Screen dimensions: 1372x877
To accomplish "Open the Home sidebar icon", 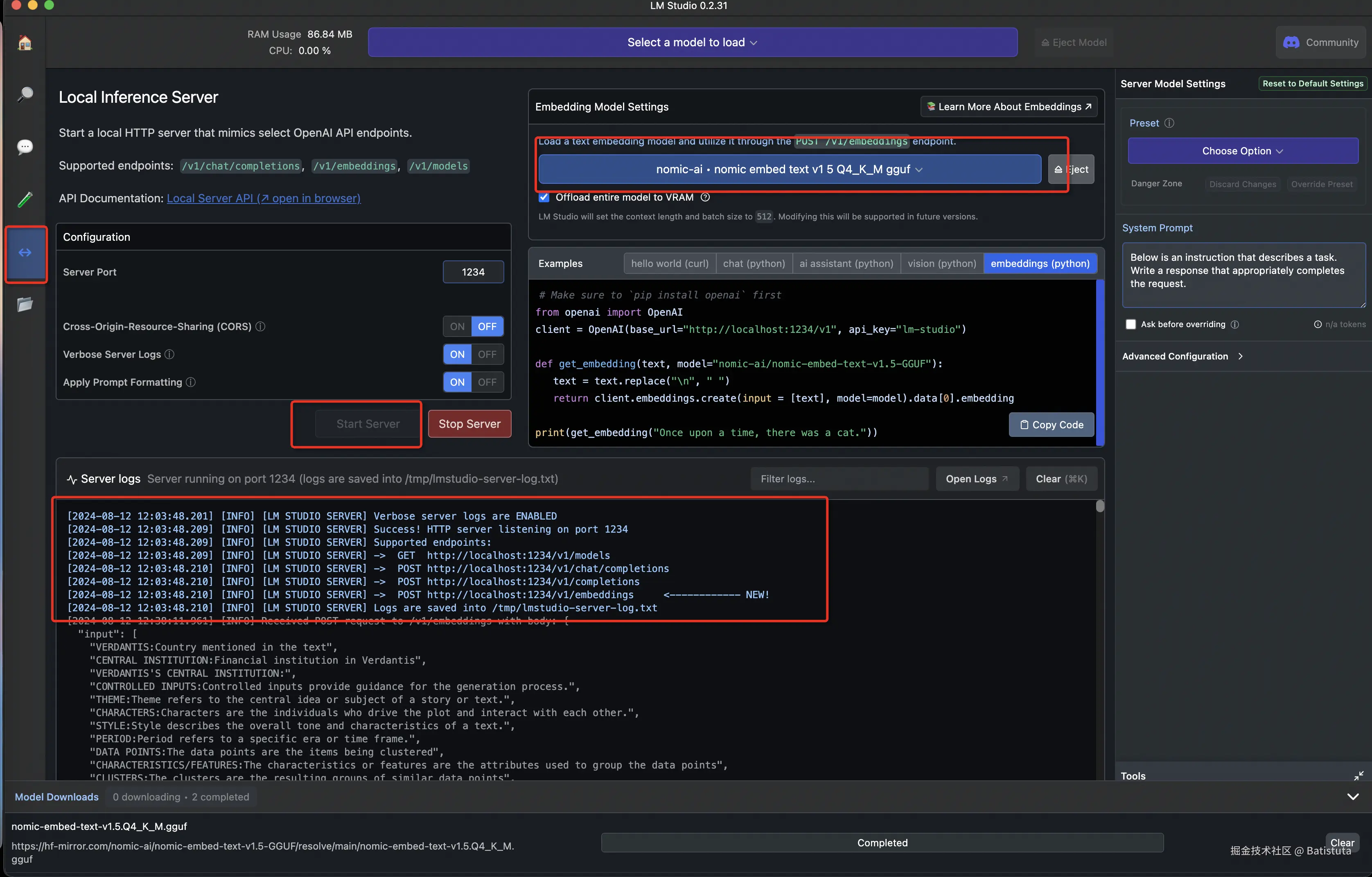I will 25,43.
